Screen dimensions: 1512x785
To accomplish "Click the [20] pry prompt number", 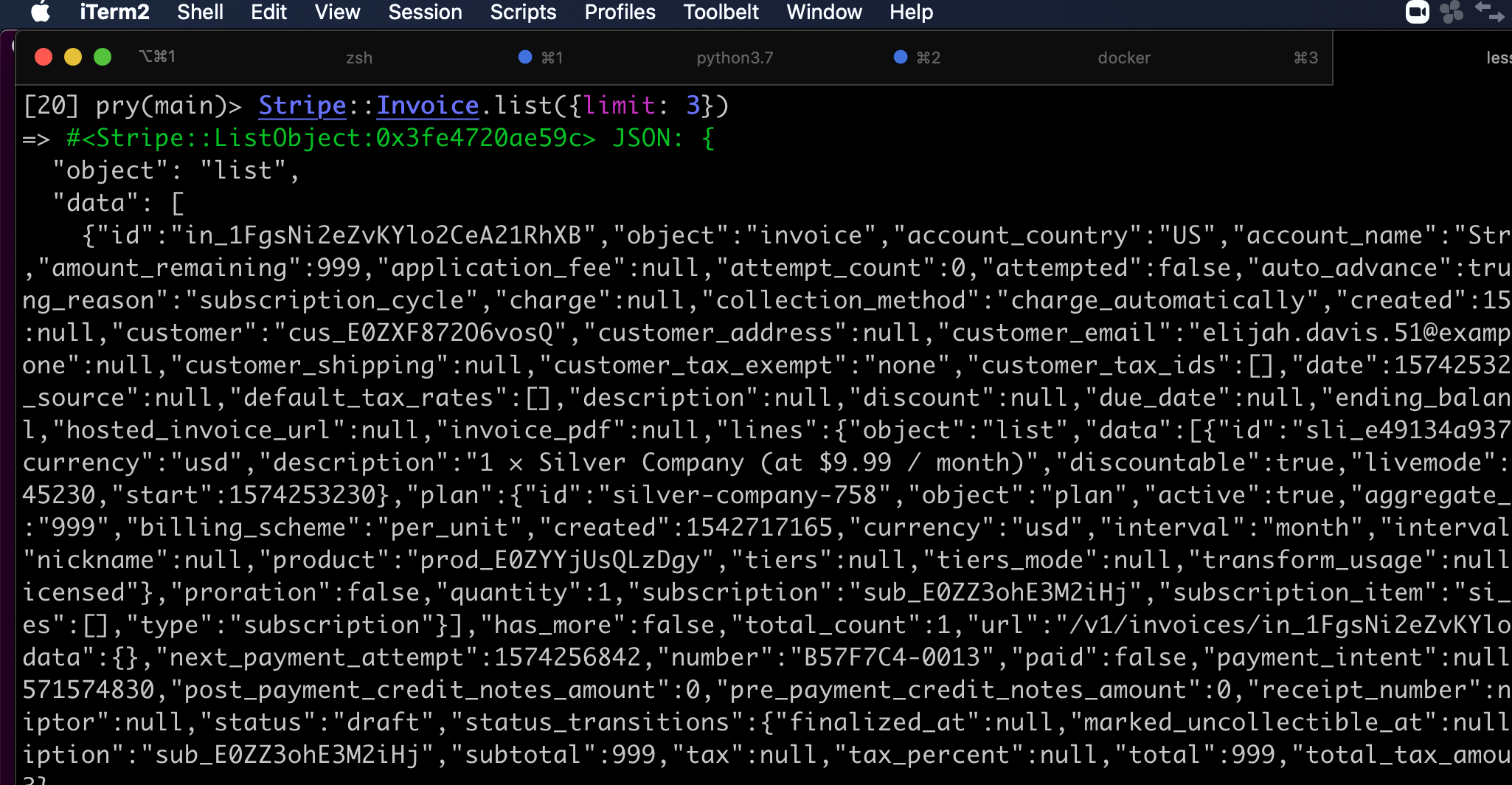I will pyautogui.click(x=51, y=106).
